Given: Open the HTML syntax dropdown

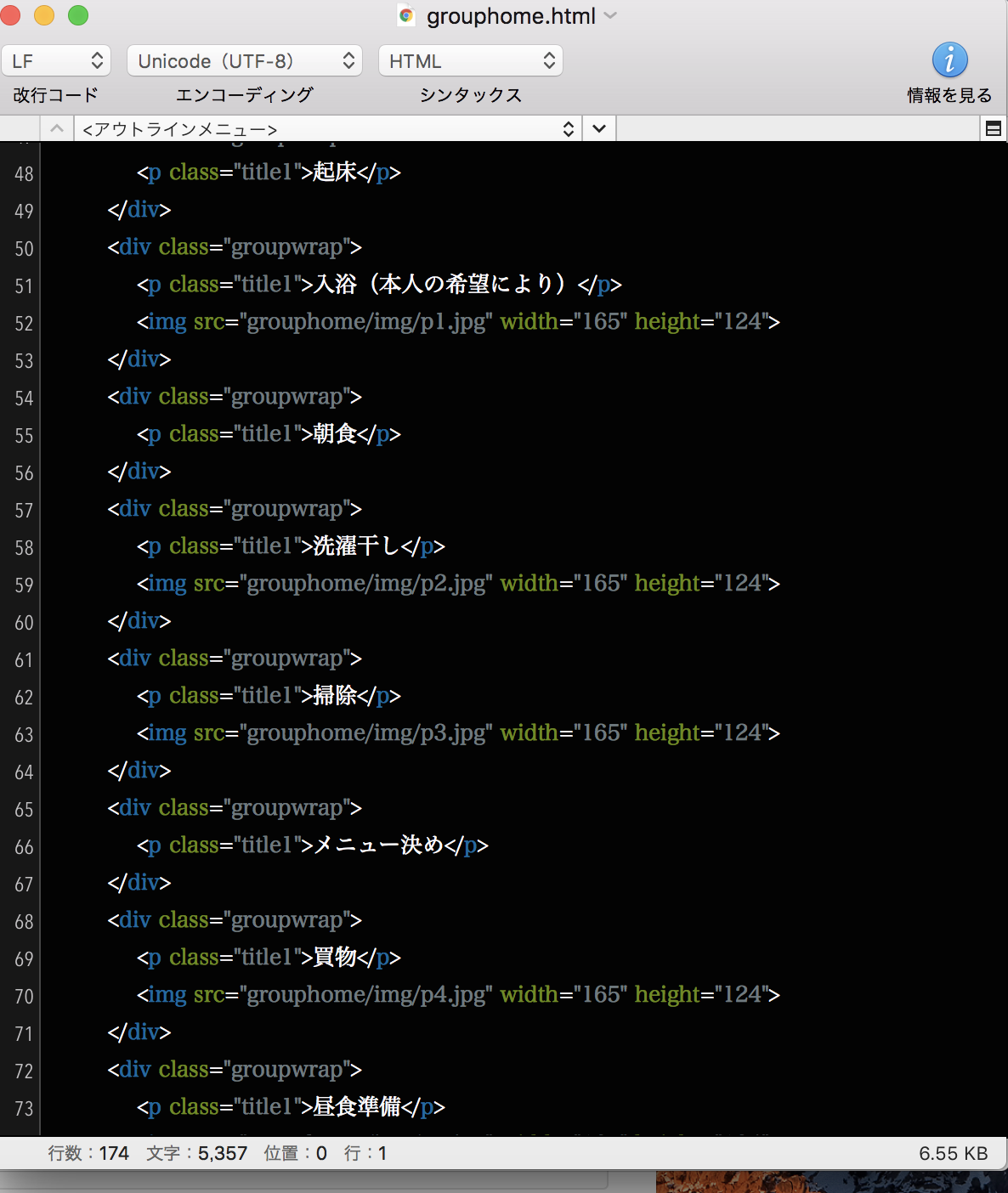Looking at the screenshot, I should pos(470,61).
